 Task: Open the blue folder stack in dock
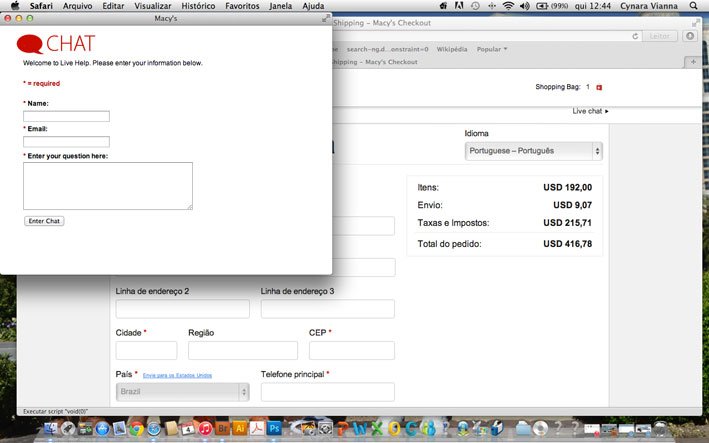point(524,428)
